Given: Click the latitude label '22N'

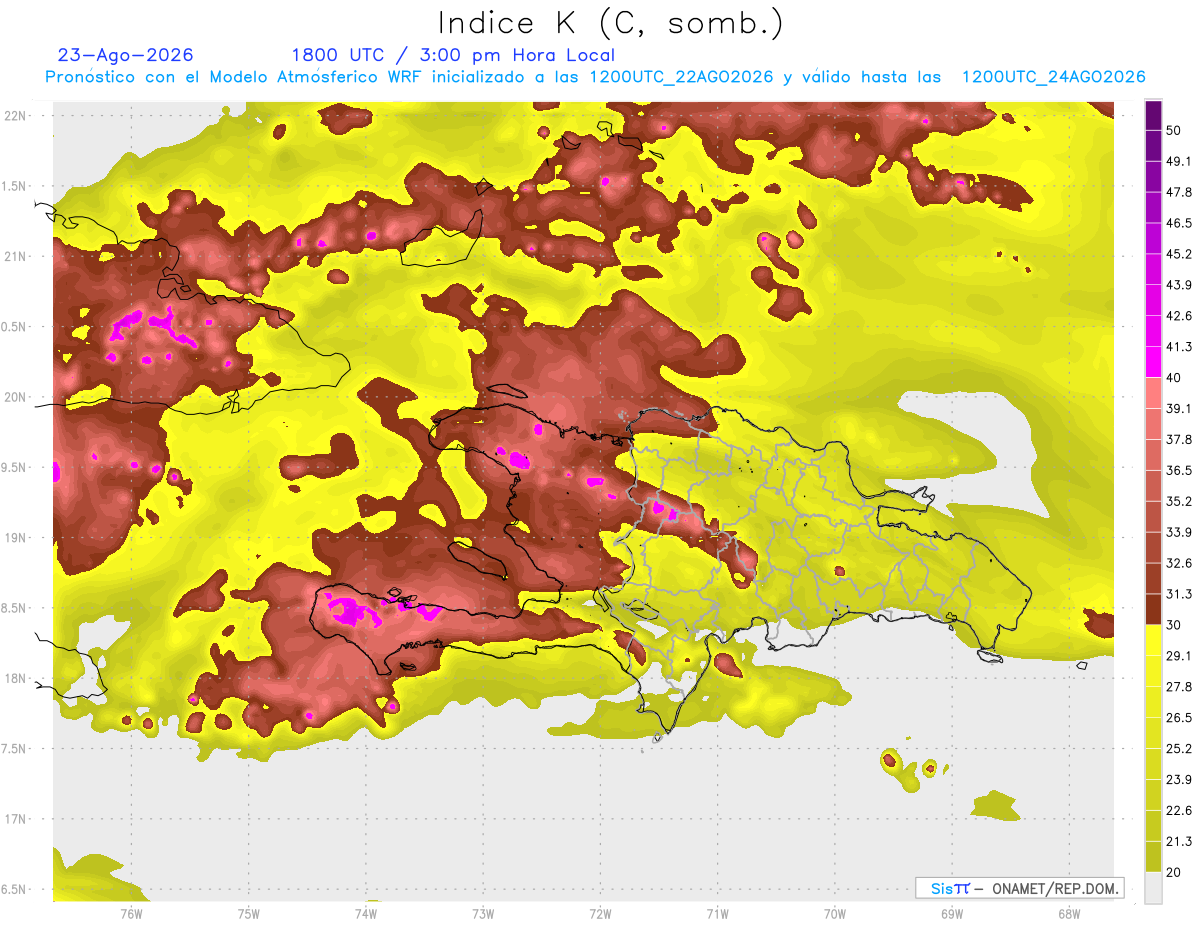Looking at the screenshot, I should pos(15,116).
